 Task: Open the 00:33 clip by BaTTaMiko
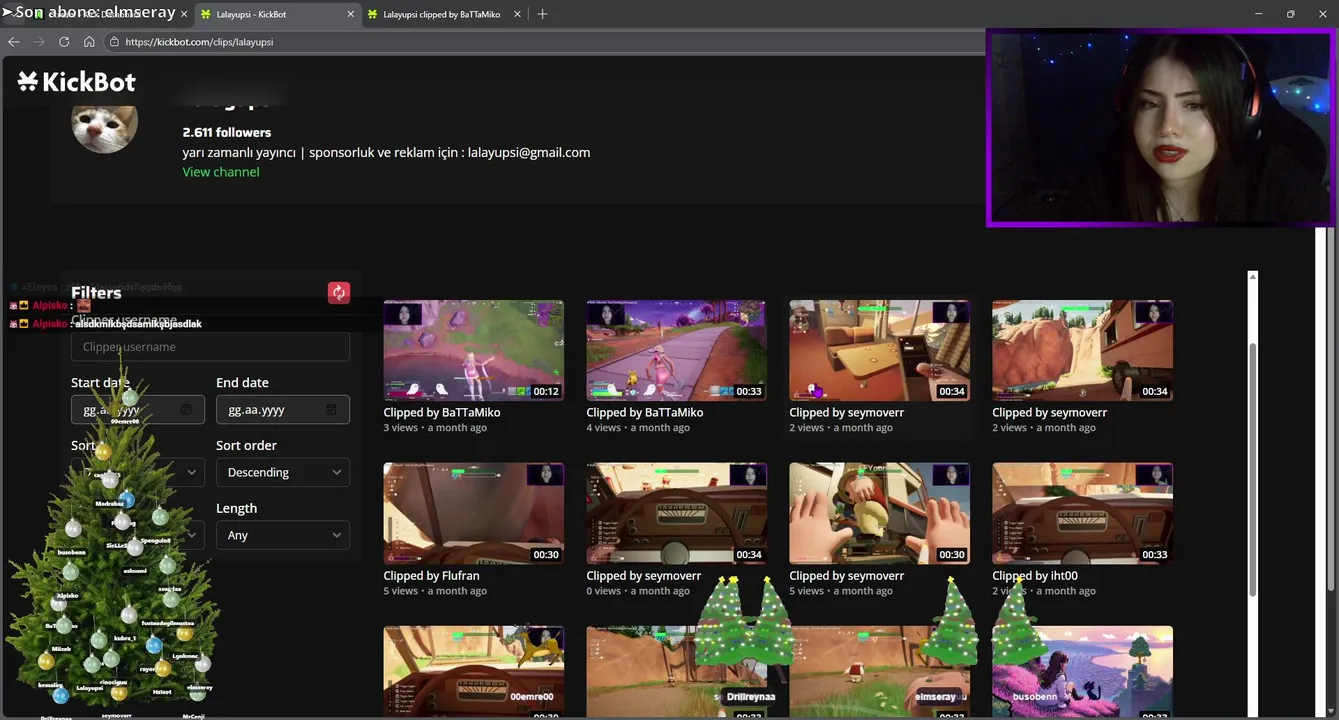coord(676,350)
